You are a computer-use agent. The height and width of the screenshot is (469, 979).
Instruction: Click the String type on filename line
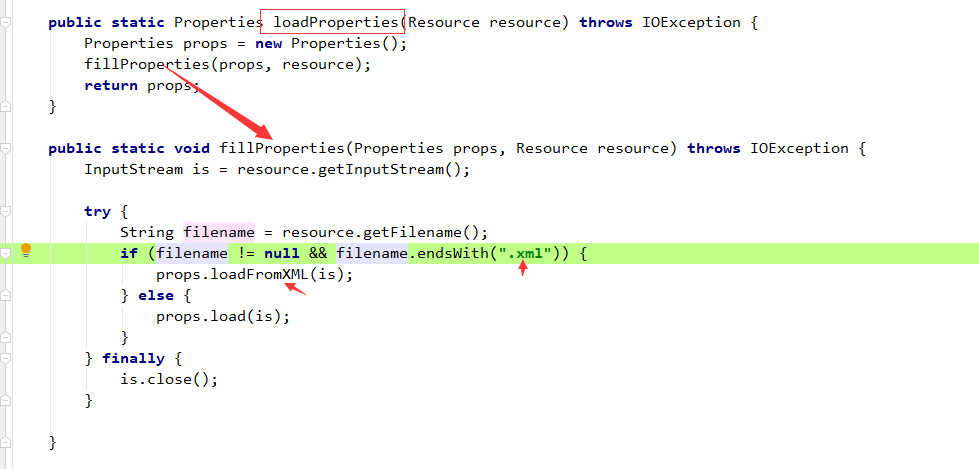tap(147, 233)
